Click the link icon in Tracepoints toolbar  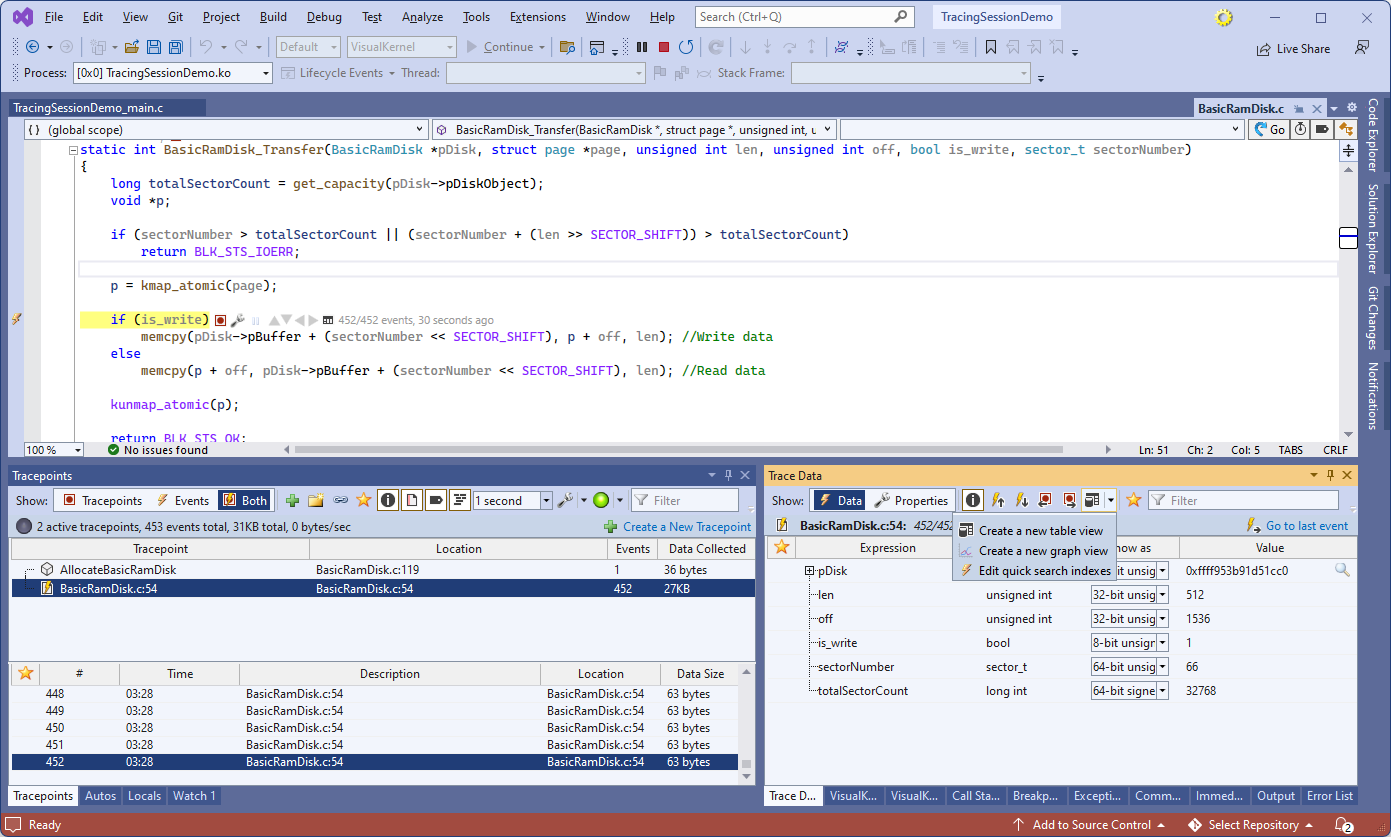(x=340, y=501)
